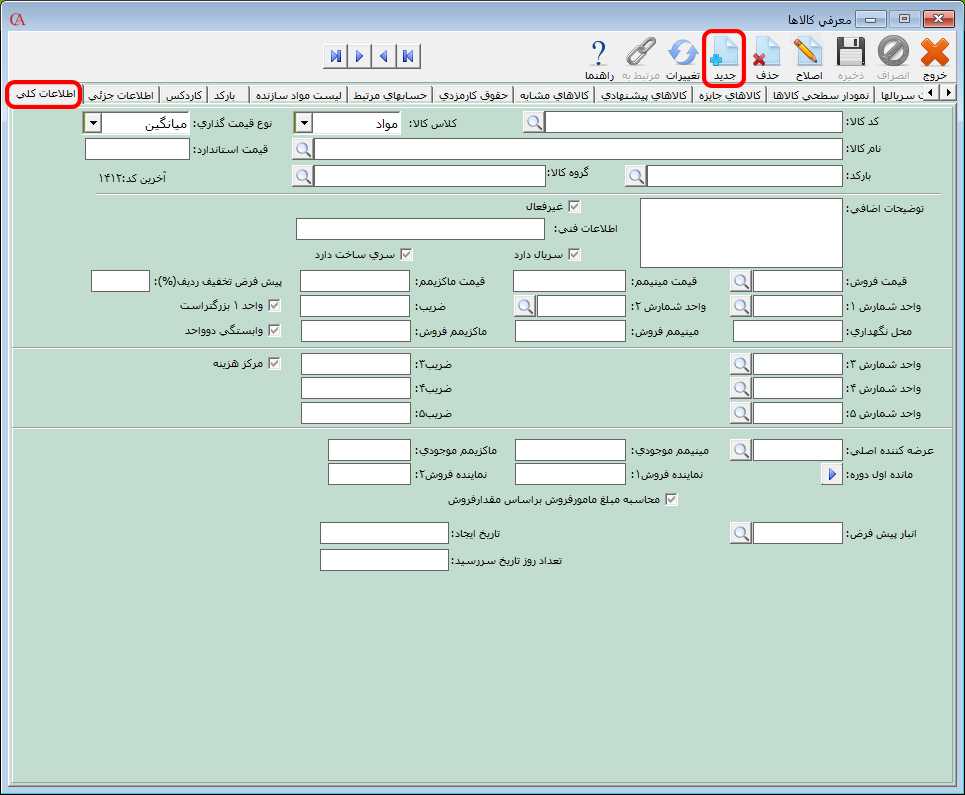
Task: Toggle the غیرفعال (inactive) checkbox
Action: point(574,207)
